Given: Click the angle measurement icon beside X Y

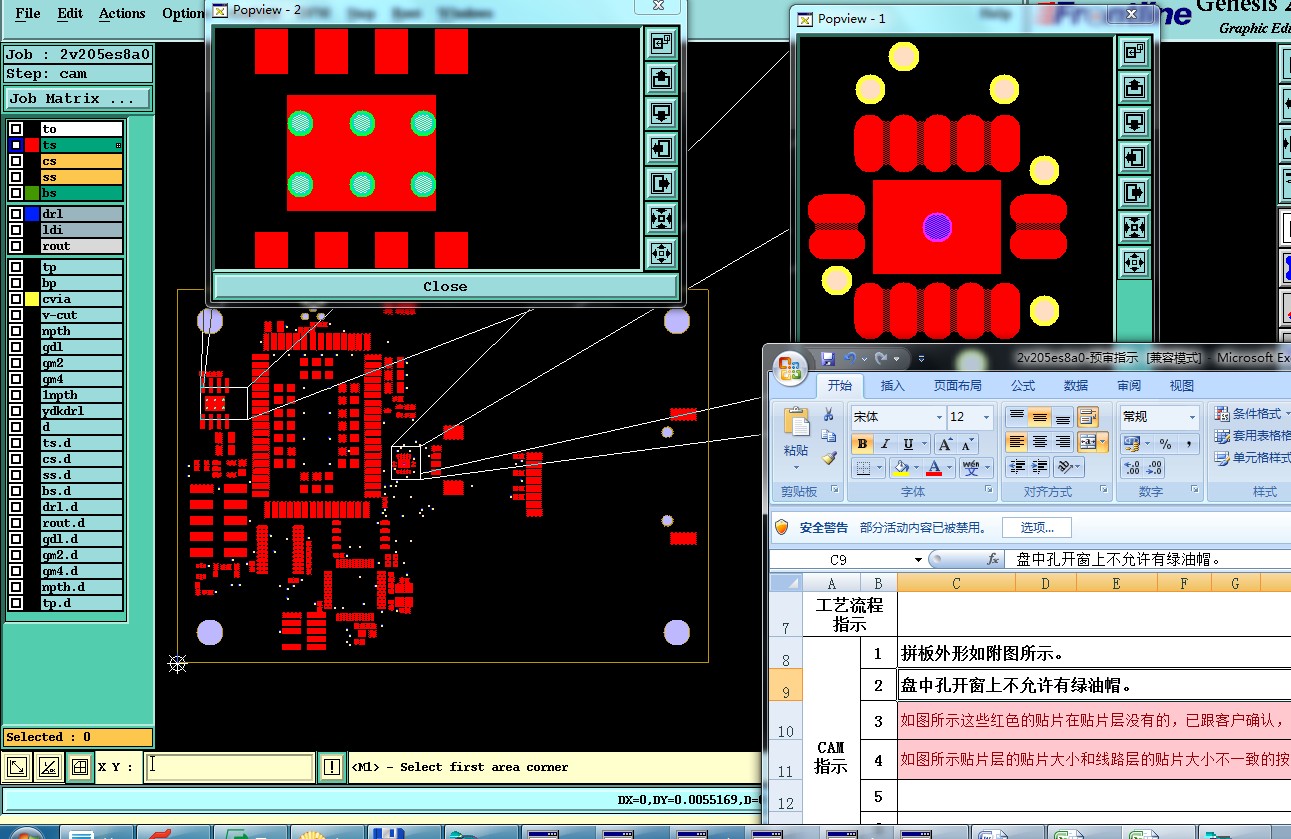Looking at the screenshot, I should tap(48, 767).
